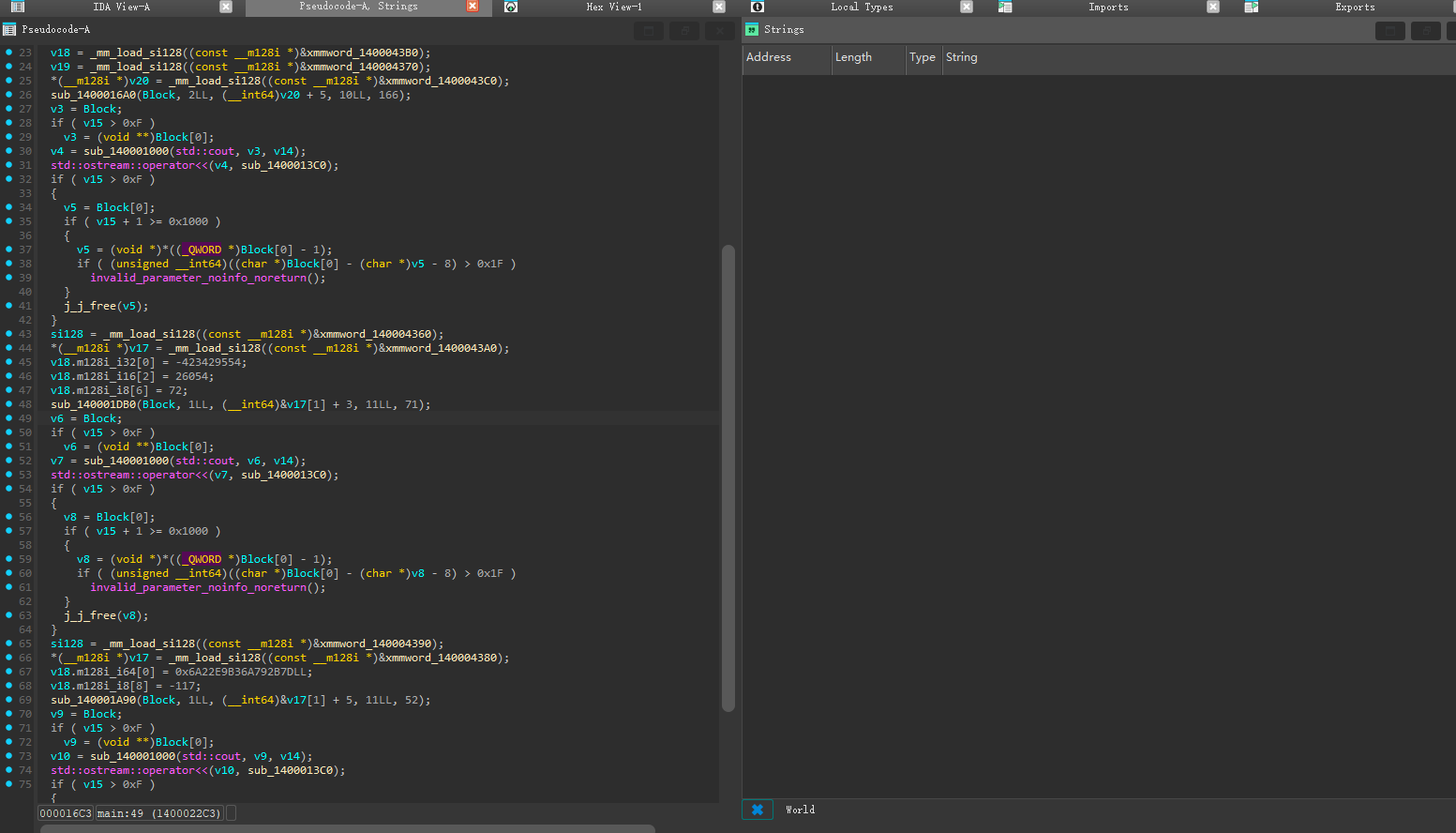Screen dimensions: 1456x833
Task: Sort strings by Type column
Action: pos(923,58)
